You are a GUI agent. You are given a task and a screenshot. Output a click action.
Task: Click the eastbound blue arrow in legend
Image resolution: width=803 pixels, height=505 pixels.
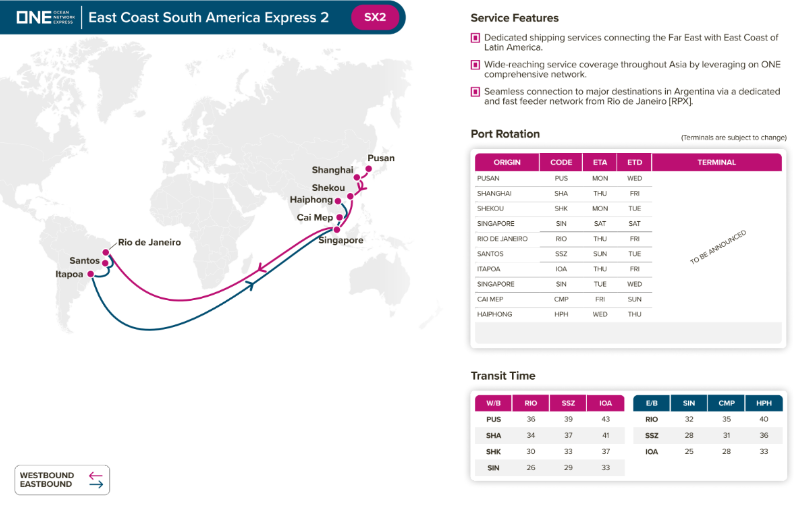point(96,485)
